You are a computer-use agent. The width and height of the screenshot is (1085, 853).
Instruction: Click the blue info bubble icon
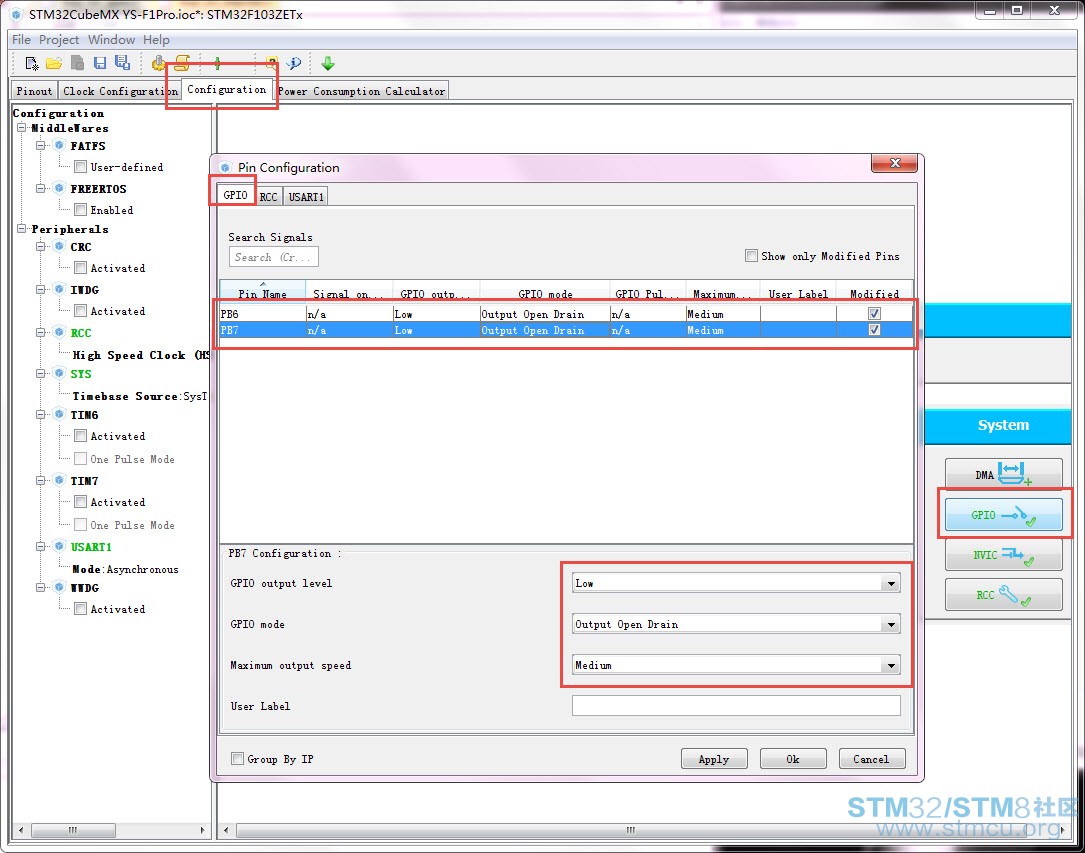coord(294,64)
